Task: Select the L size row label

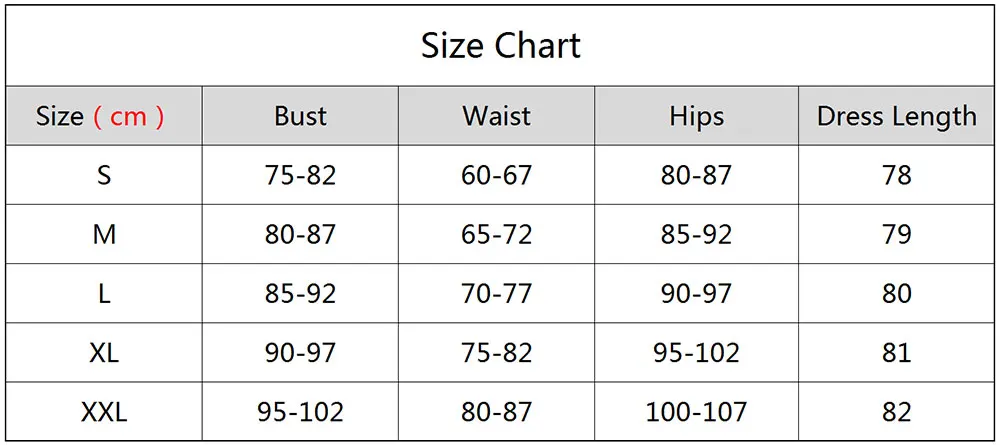Action: click(104, 293)
